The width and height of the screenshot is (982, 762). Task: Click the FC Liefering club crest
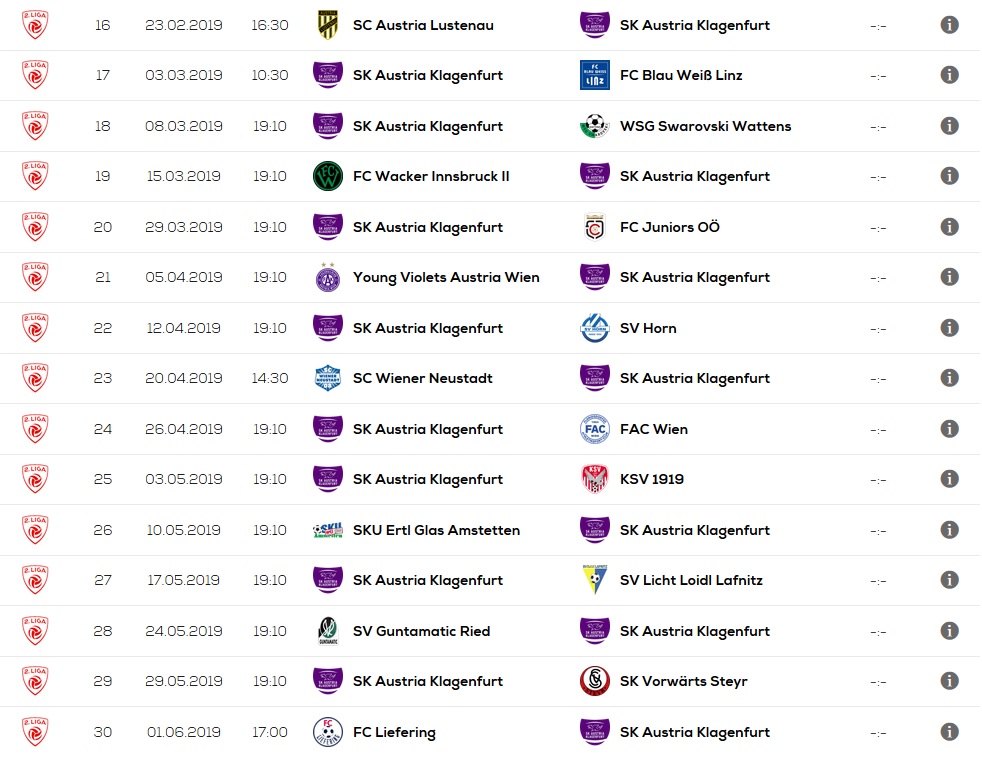328,732
